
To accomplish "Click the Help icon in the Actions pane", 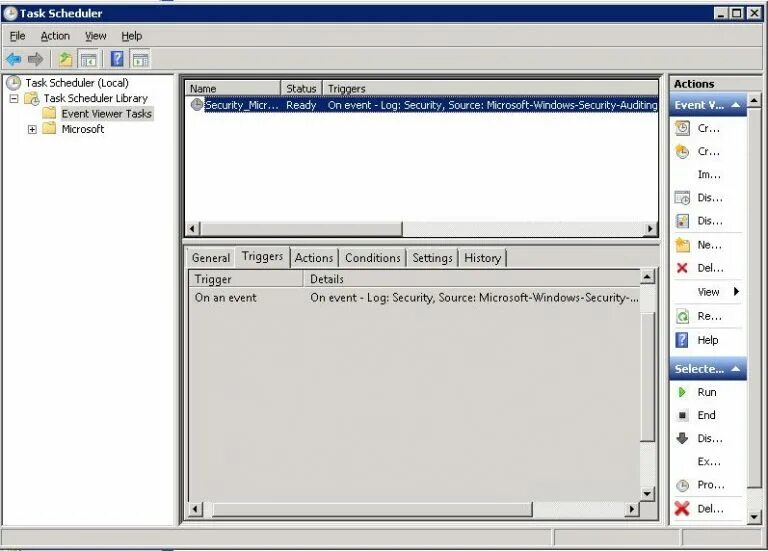I will click(x=682, y=340).
